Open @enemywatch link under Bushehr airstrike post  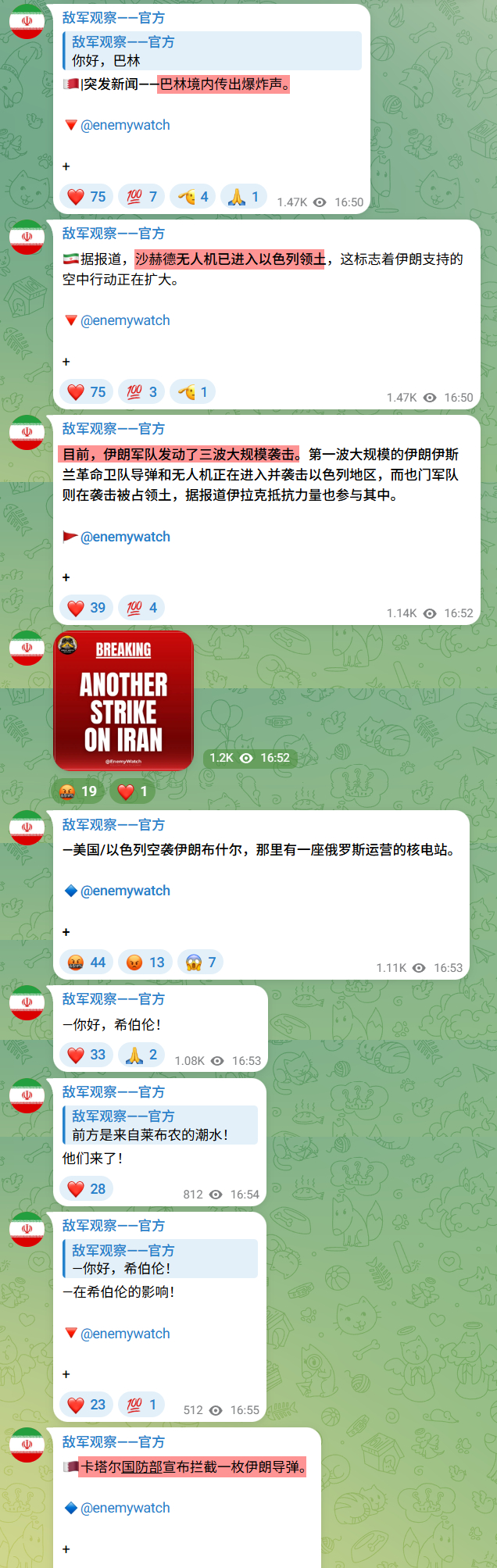point(125,891)
